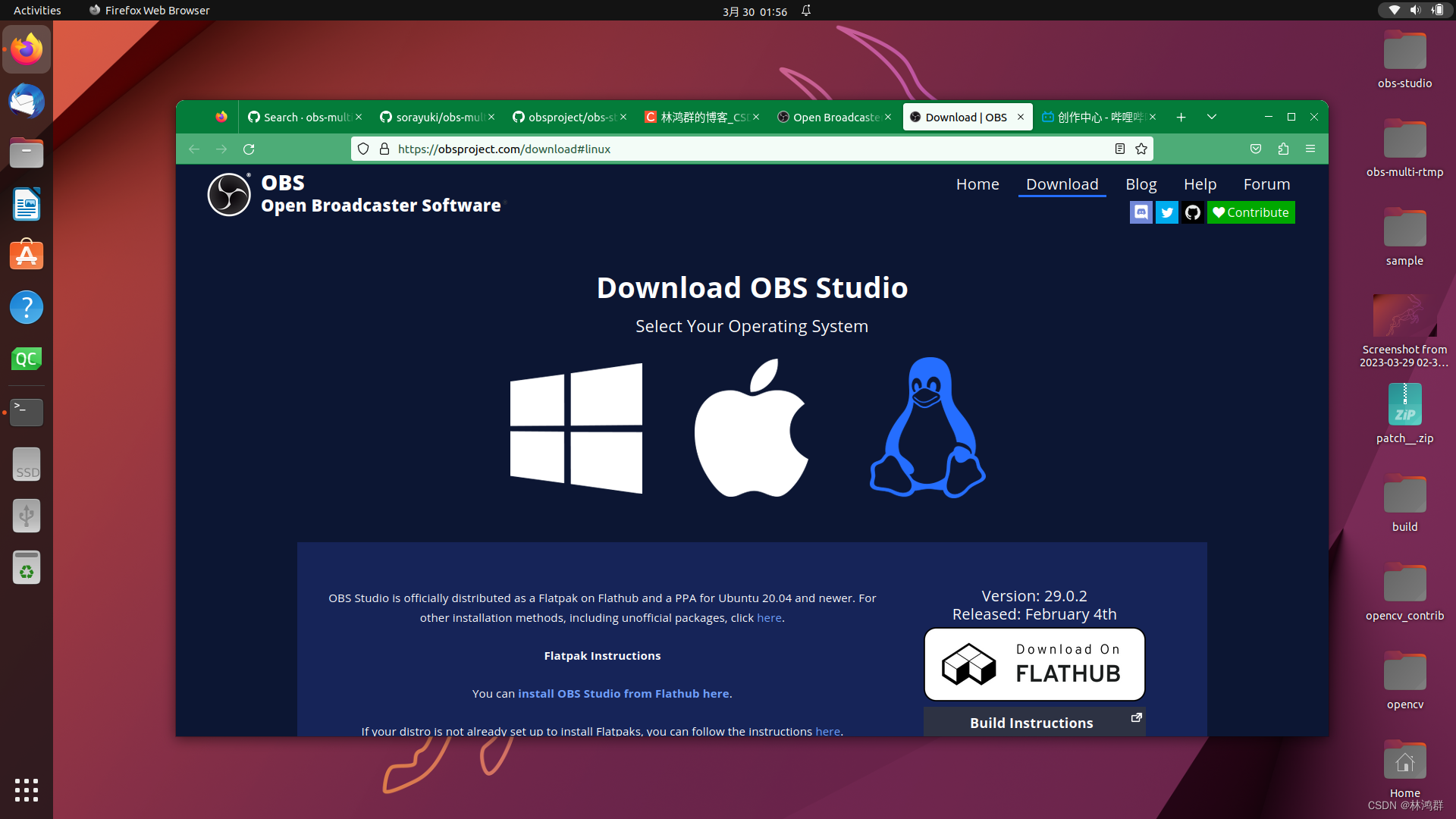Open Firefox View pinned tab
Image resolution: width=1456 pixels, height=819 pixels.
pos(221,118)
